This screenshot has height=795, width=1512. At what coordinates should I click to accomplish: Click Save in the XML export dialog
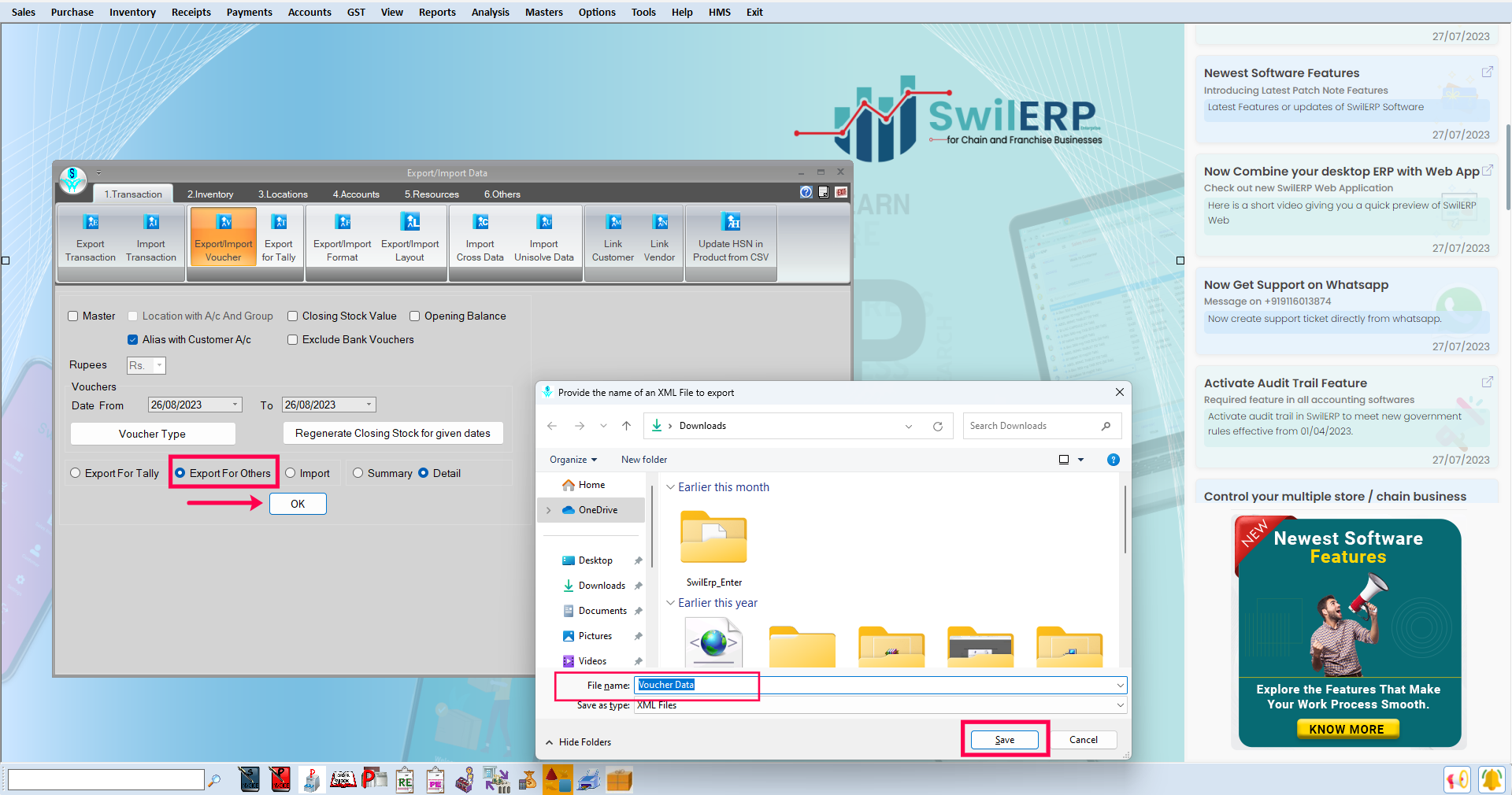(x=1005, y=740)
